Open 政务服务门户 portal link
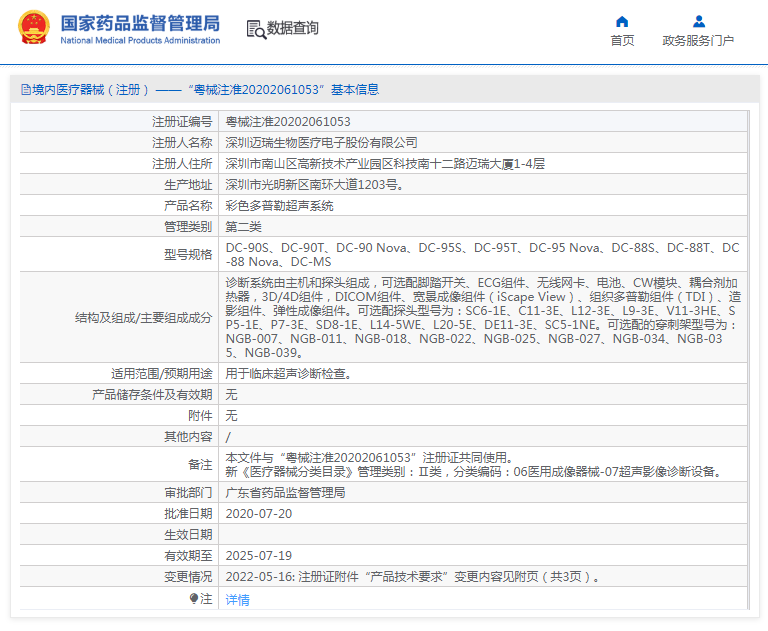 tap(698, 41)
